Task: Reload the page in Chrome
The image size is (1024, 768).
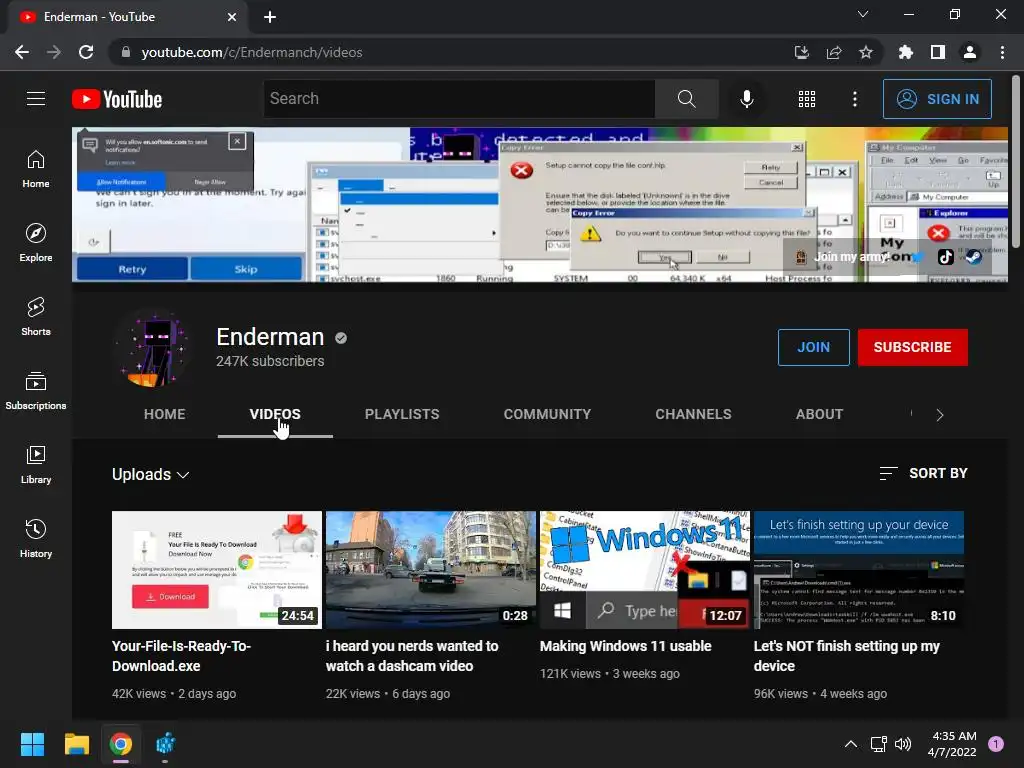Action: 86,52
